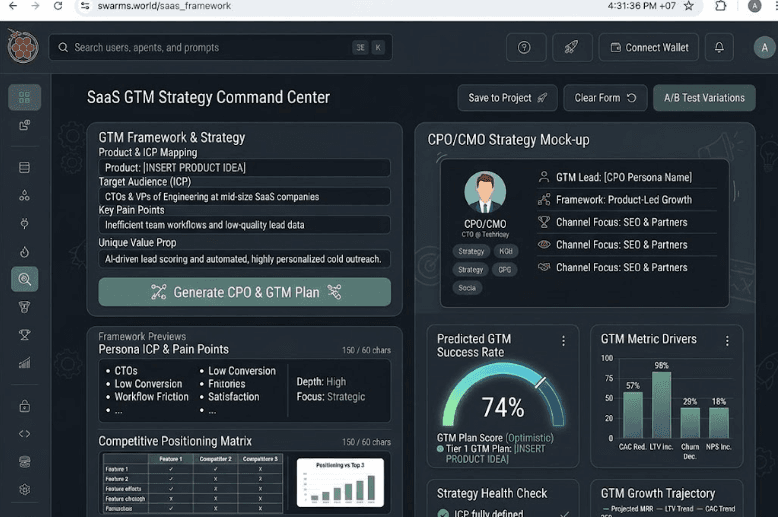Image resolution: width=778 pixels, height=517 pixels.
Task: Click the 'Competitive Positioning Matrix' heading
Action: coord(175,441)
